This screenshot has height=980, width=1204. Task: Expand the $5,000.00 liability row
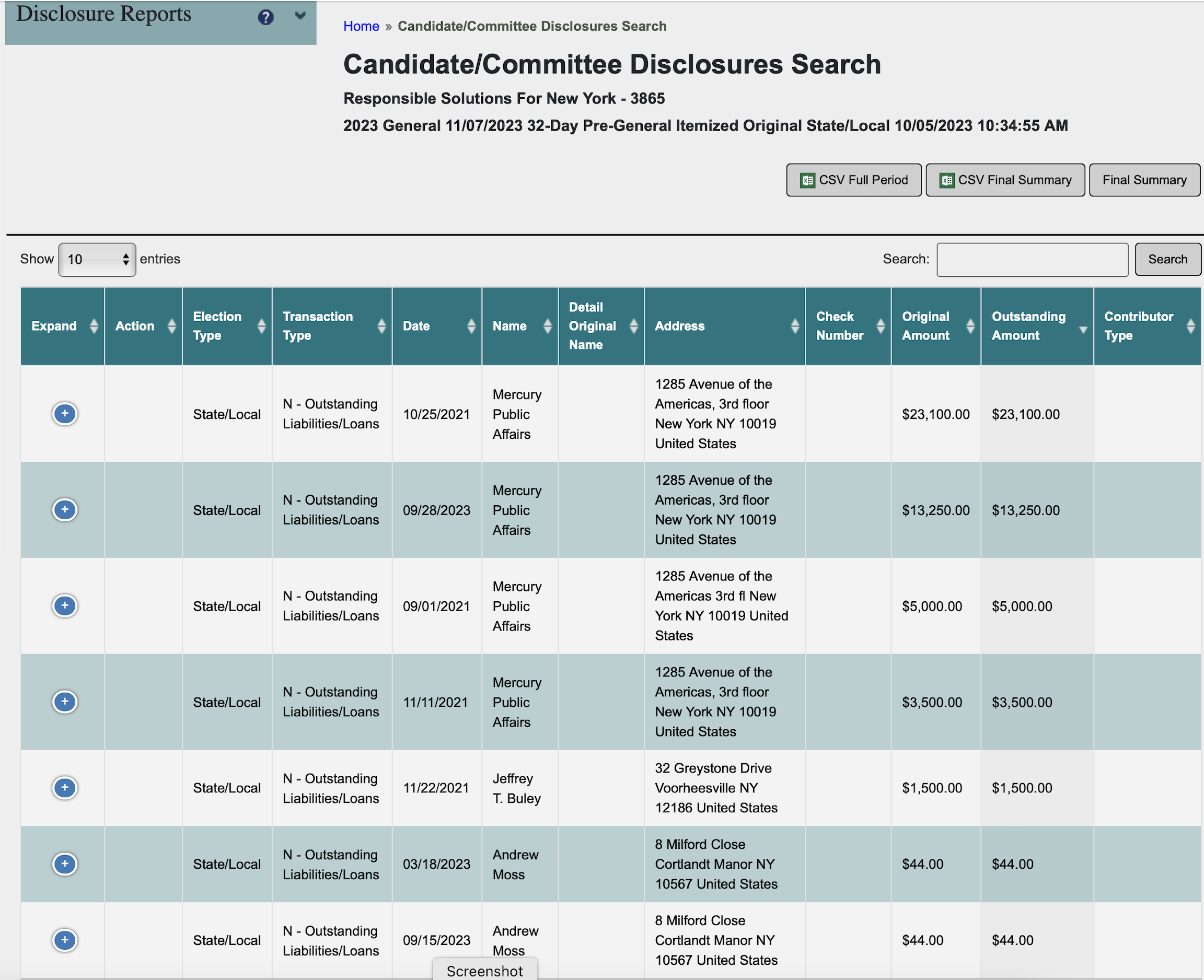(x=65, y=606)
